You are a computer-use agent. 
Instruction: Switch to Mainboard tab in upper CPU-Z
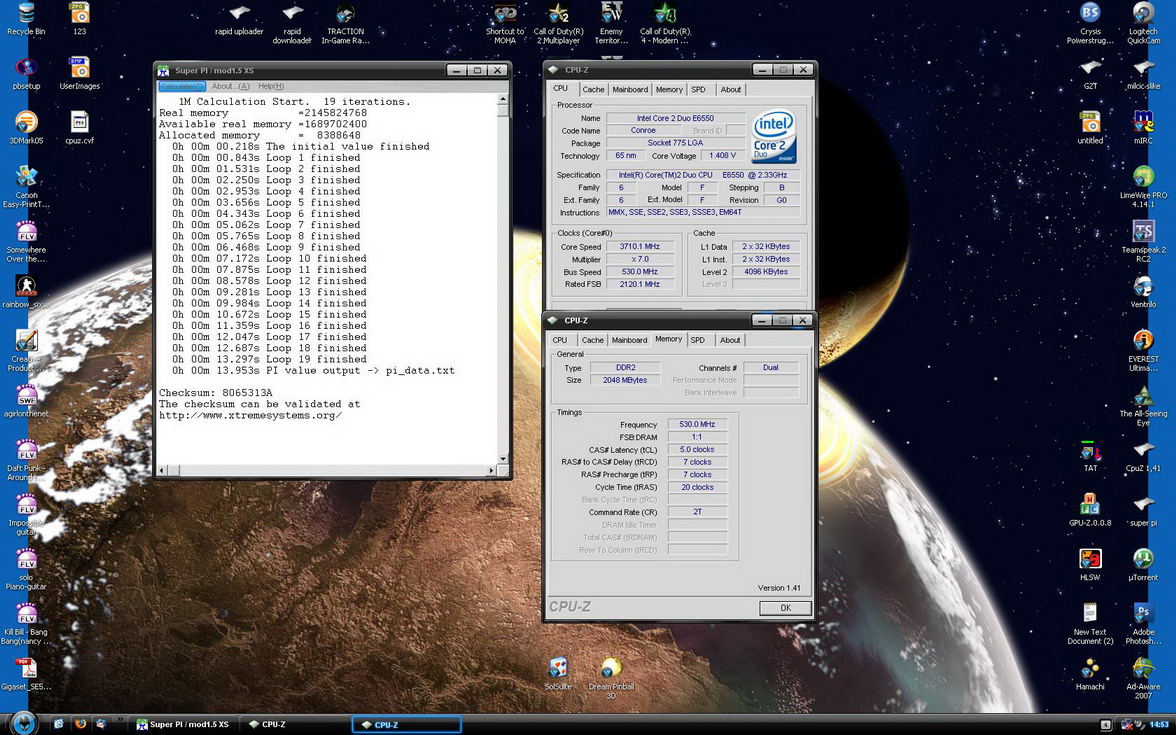pos(630,89)
